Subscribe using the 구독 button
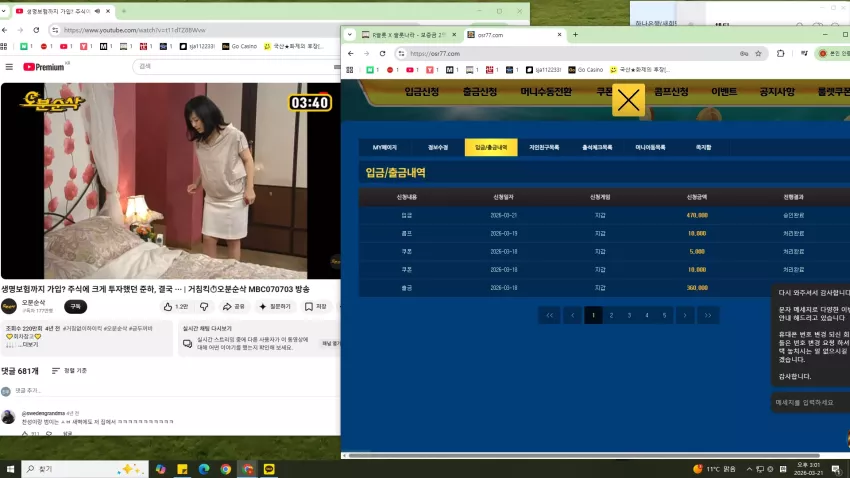Screen dimensions: 850x478 click(75, 307)
